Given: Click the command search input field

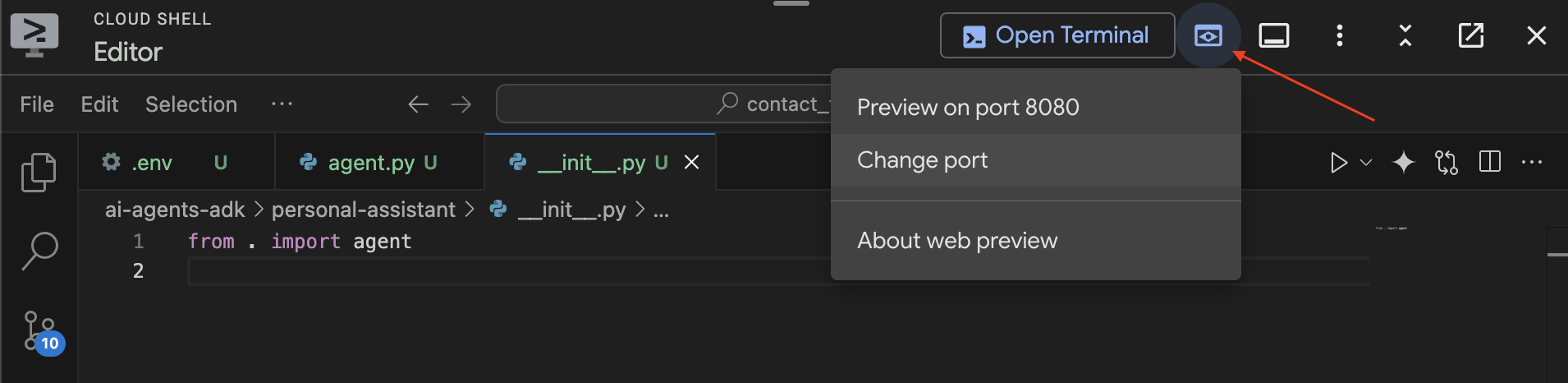Looking at the screenshot, I should (657, 104).
